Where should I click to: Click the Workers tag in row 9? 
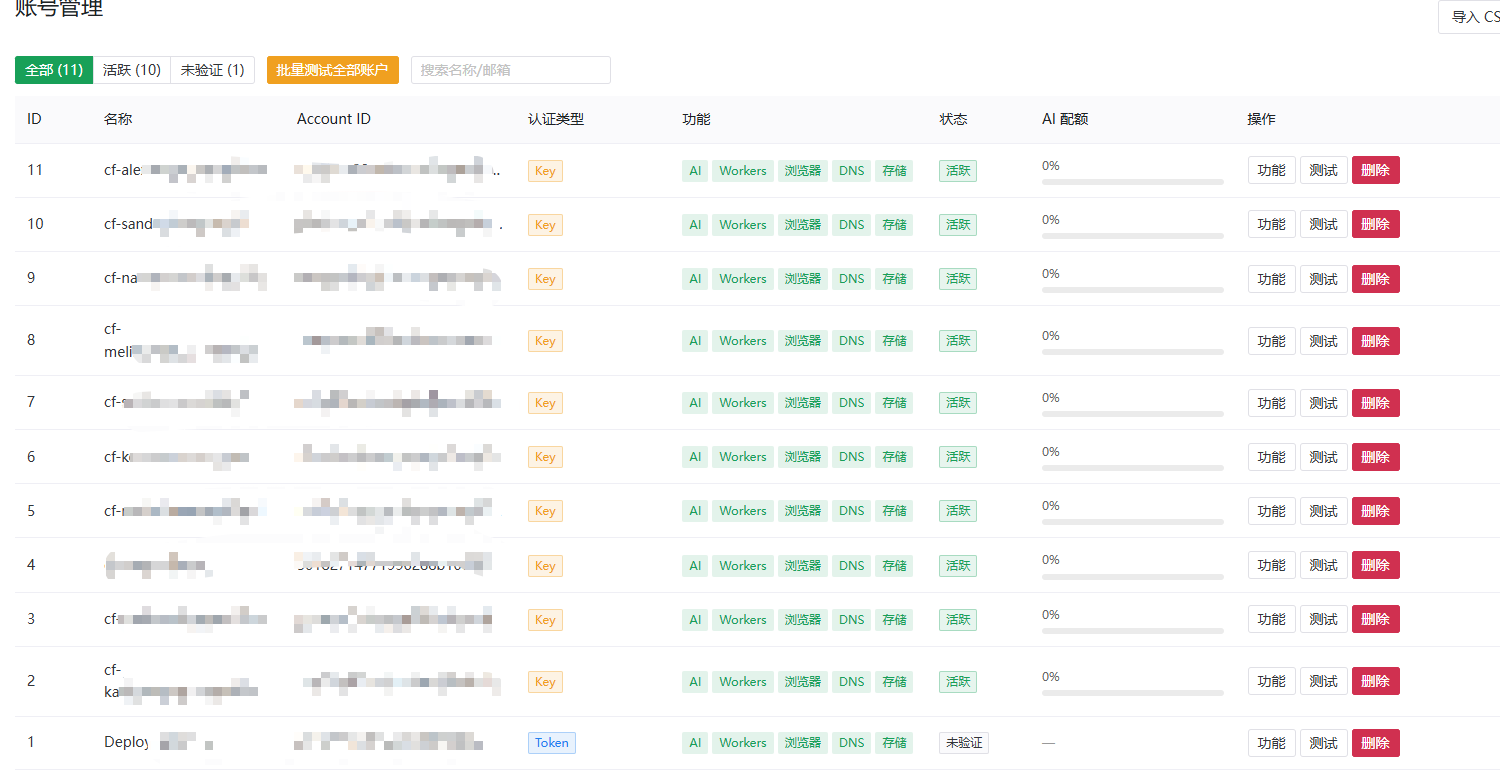[743, 279]
